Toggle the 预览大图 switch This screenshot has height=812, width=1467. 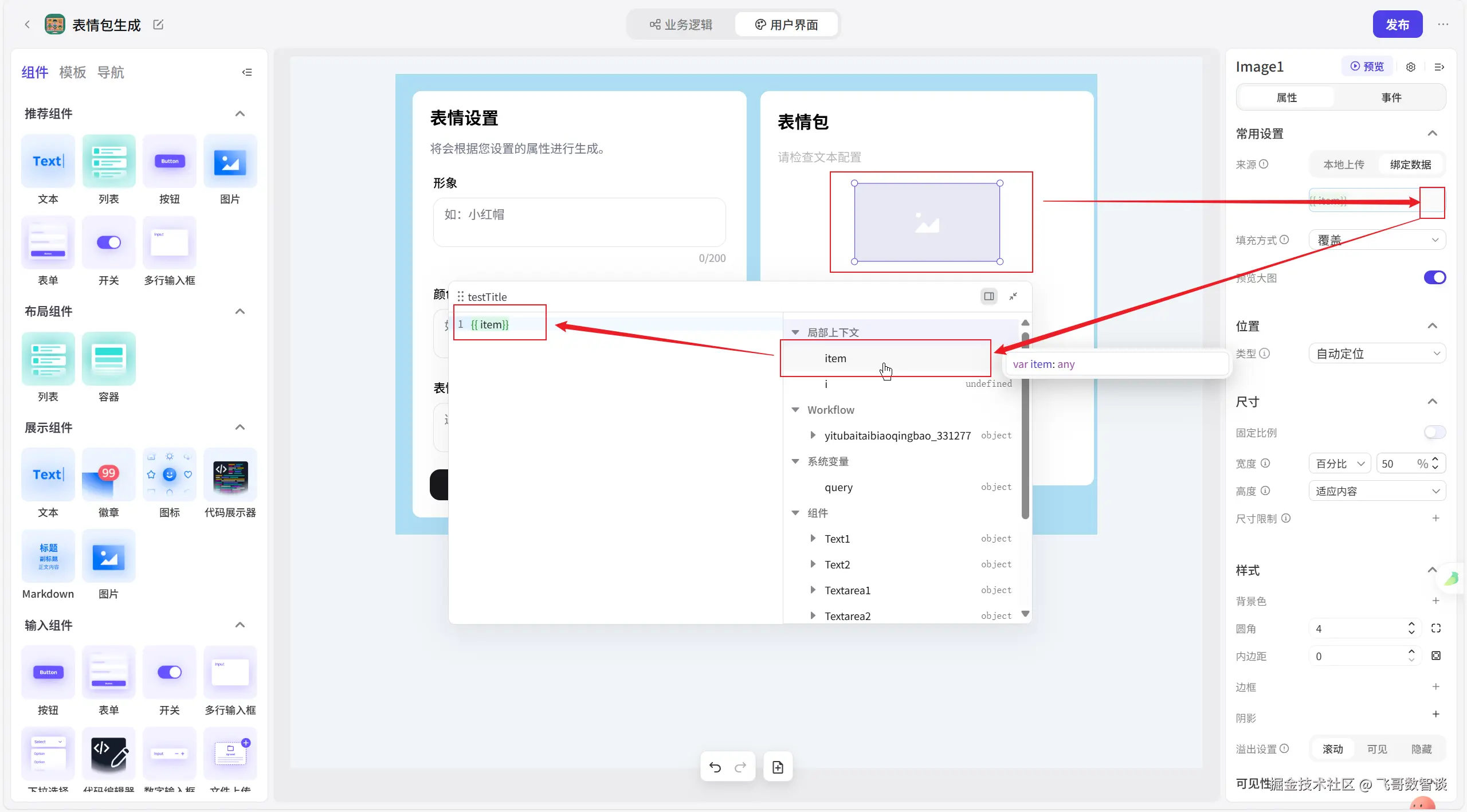pos(1434,277)
